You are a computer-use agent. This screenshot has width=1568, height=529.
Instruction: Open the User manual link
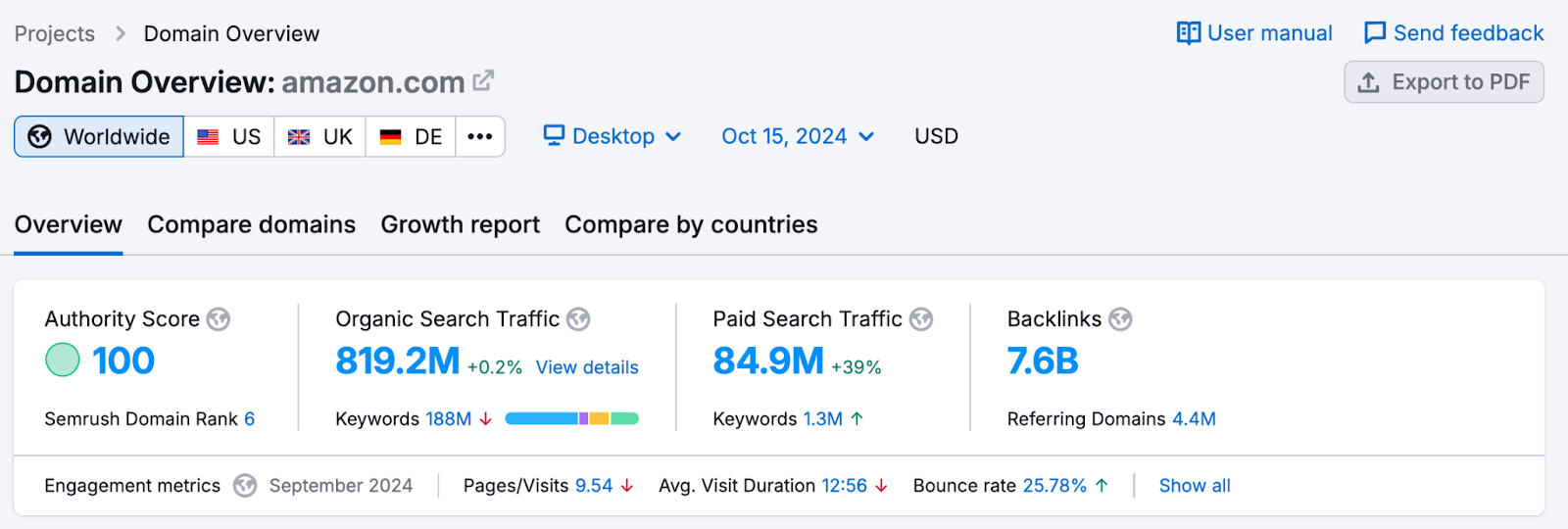click(1254, 33)
